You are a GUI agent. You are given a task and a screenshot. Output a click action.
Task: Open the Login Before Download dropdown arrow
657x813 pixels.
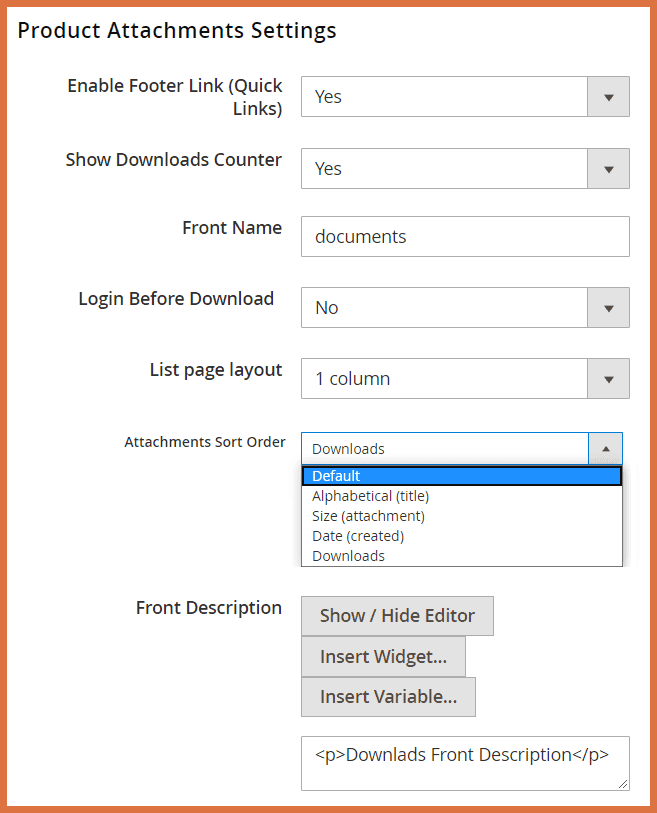(608, 307)
